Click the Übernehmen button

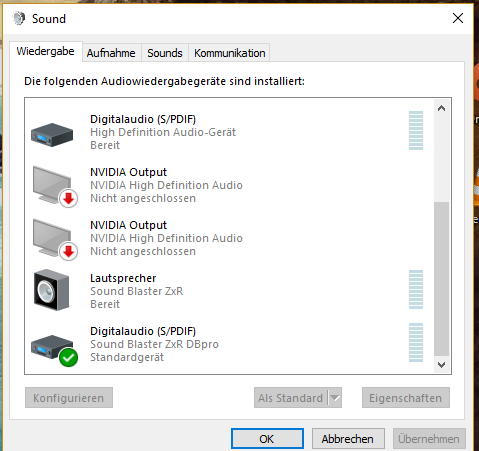coord(429,439)
